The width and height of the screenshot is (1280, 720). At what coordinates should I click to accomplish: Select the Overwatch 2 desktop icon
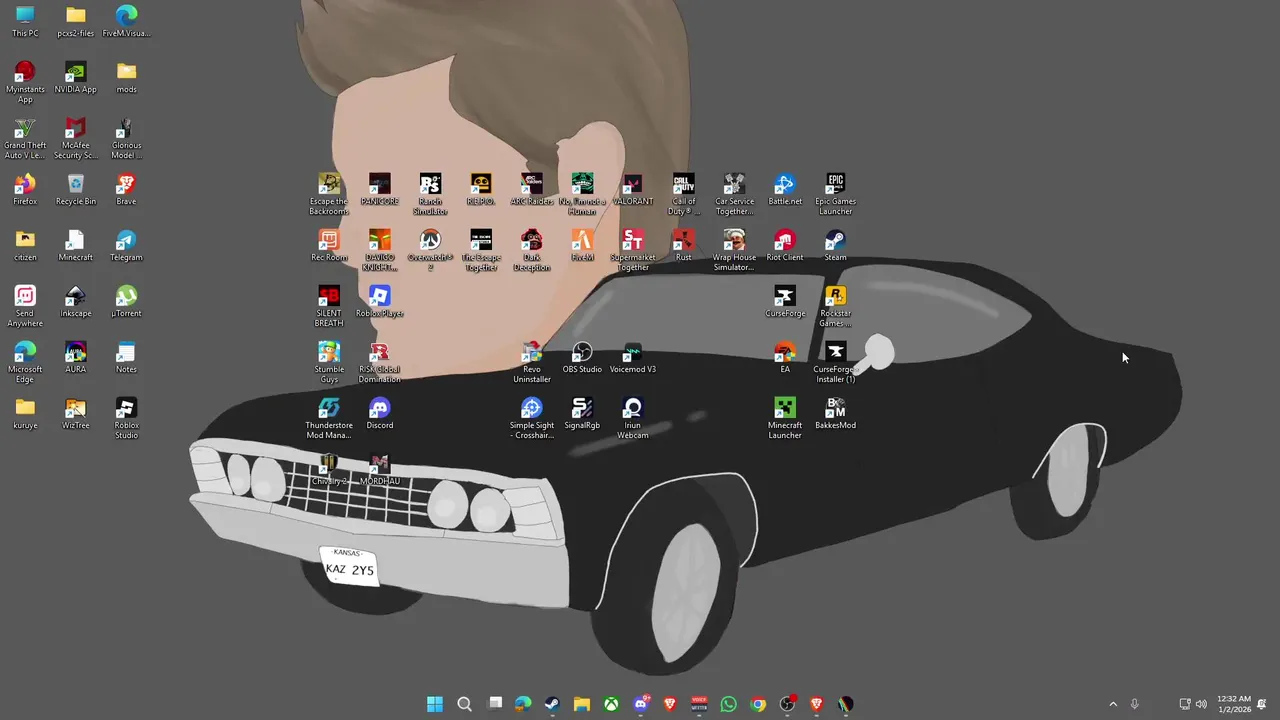[430, 250]
